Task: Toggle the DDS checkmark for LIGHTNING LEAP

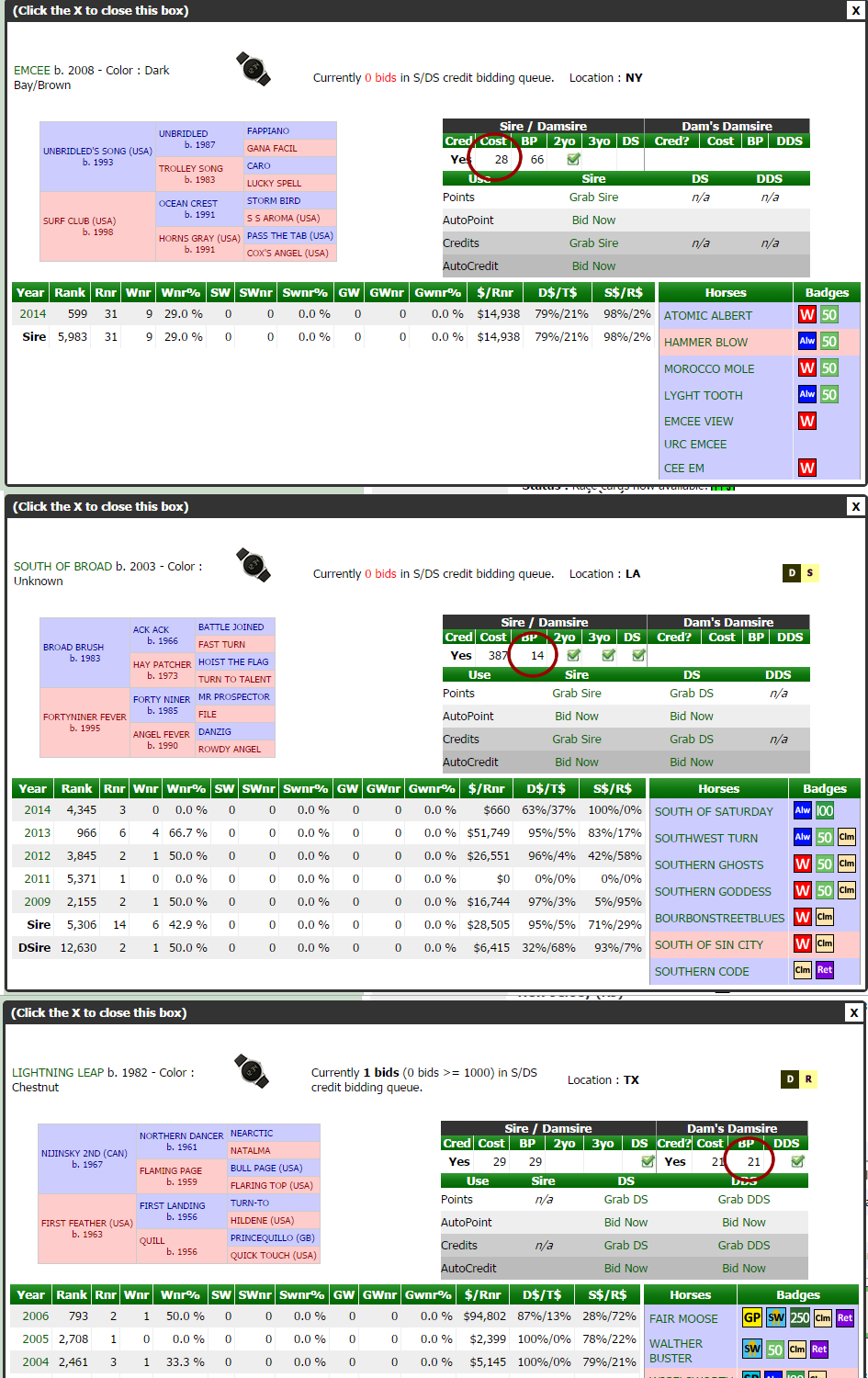Action: click(797, 1162)
